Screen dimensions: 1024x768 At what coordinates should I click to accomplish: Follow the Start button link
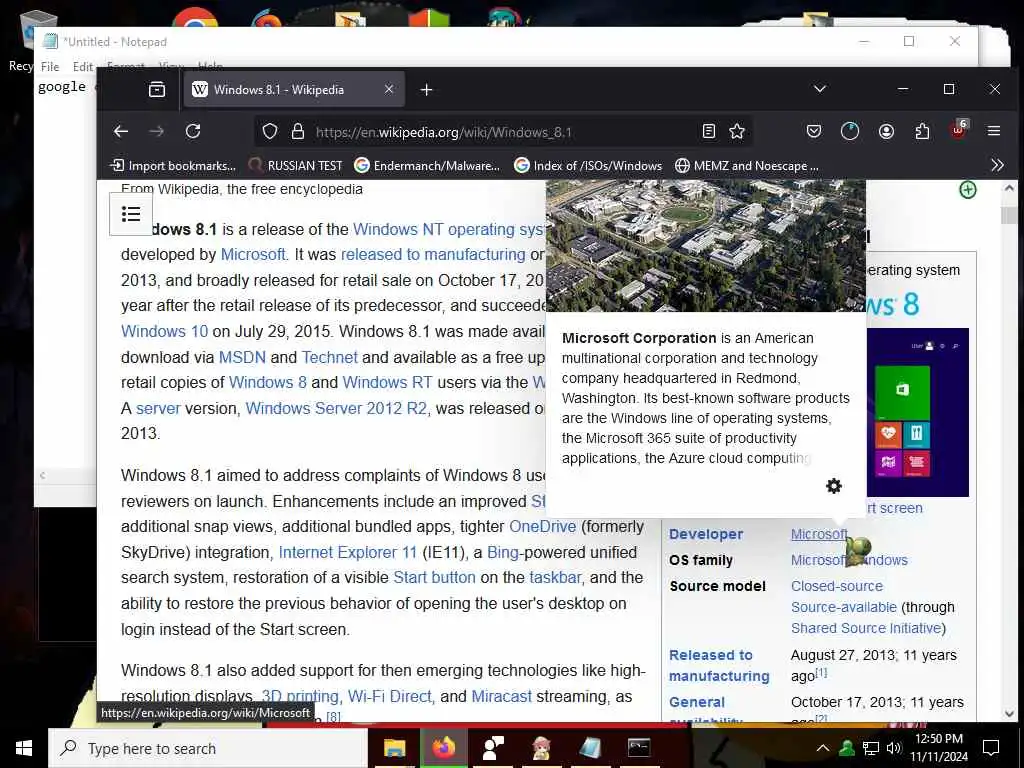[x=434, y=577]
